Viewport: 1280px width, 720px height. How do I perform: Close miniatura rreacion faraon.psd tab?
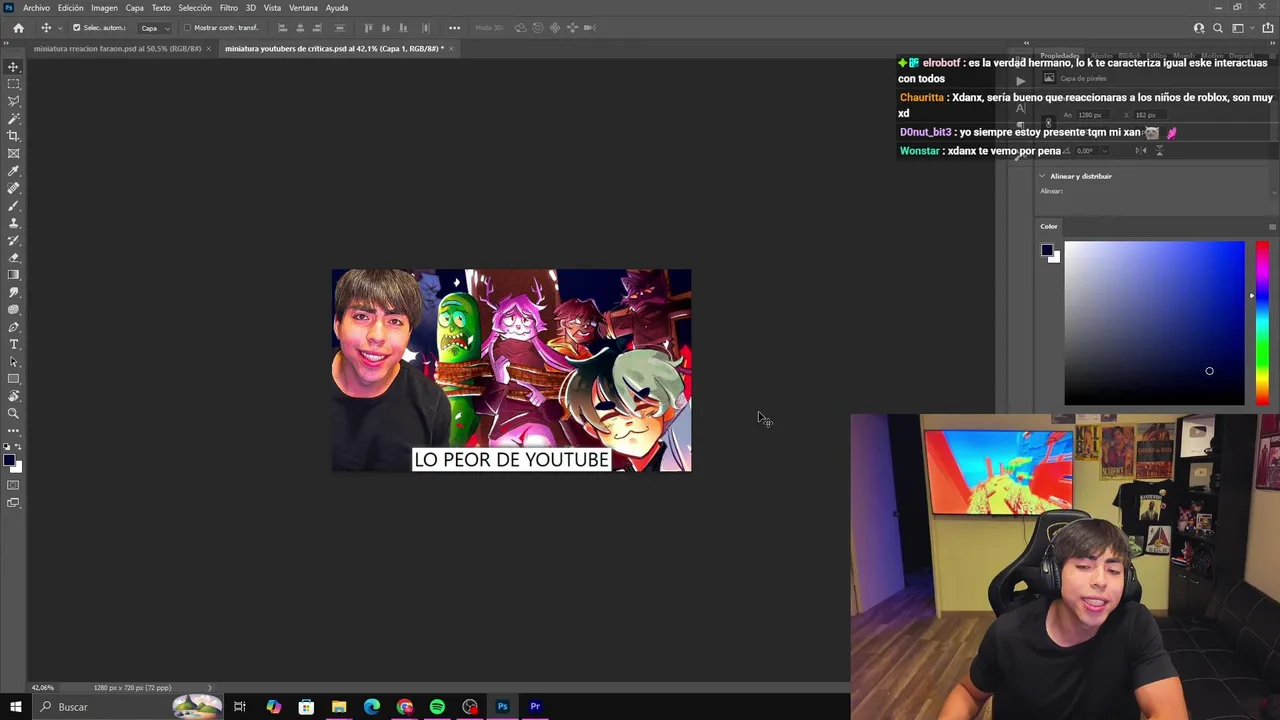point(208,48)
